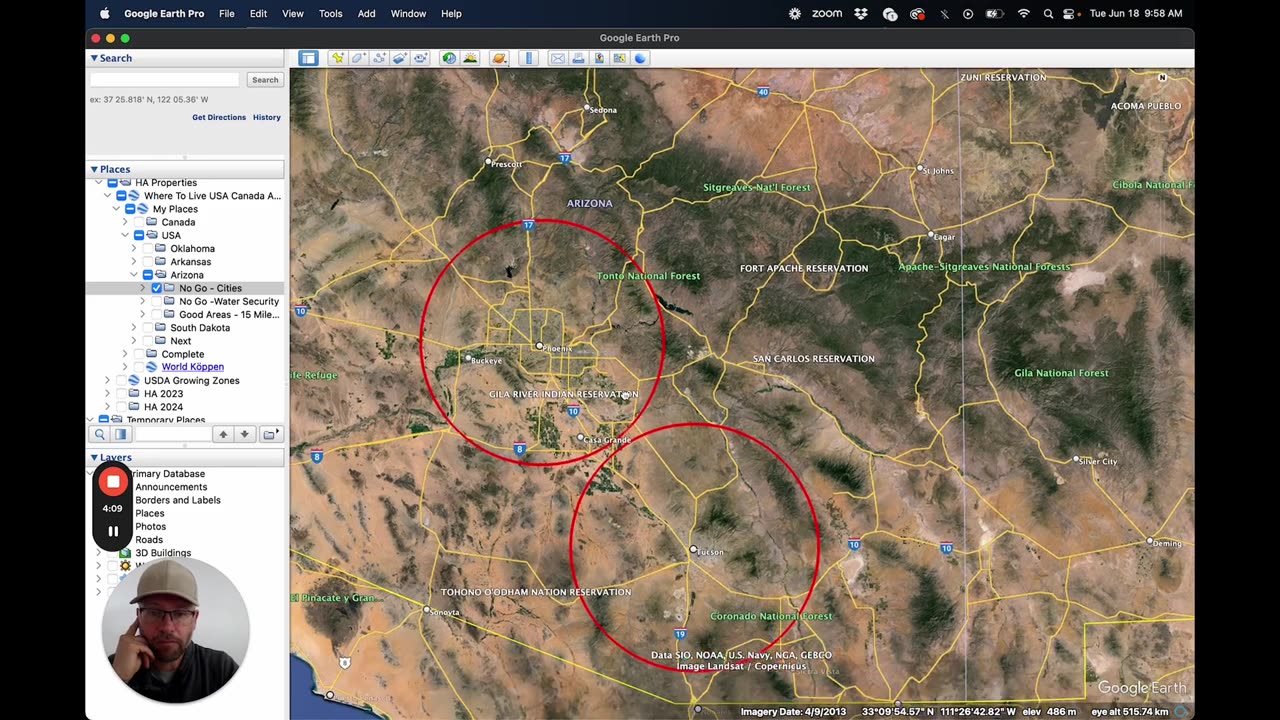
Task: Select the Add Path tool
Action: pos(379,58)
